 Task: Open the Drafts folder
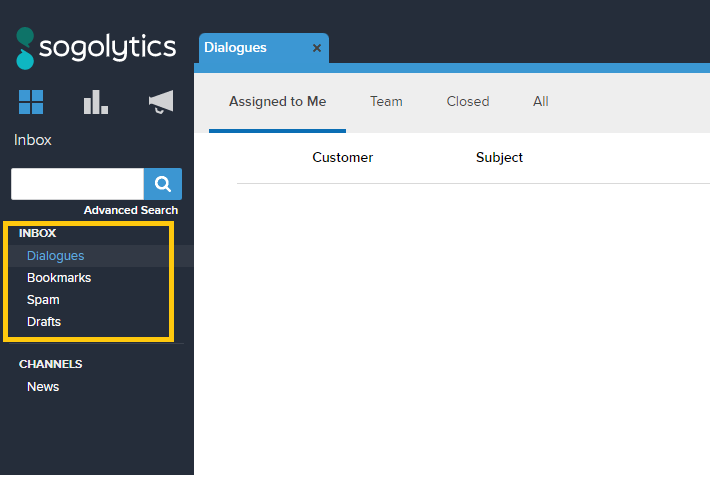[x=44, y=322]
